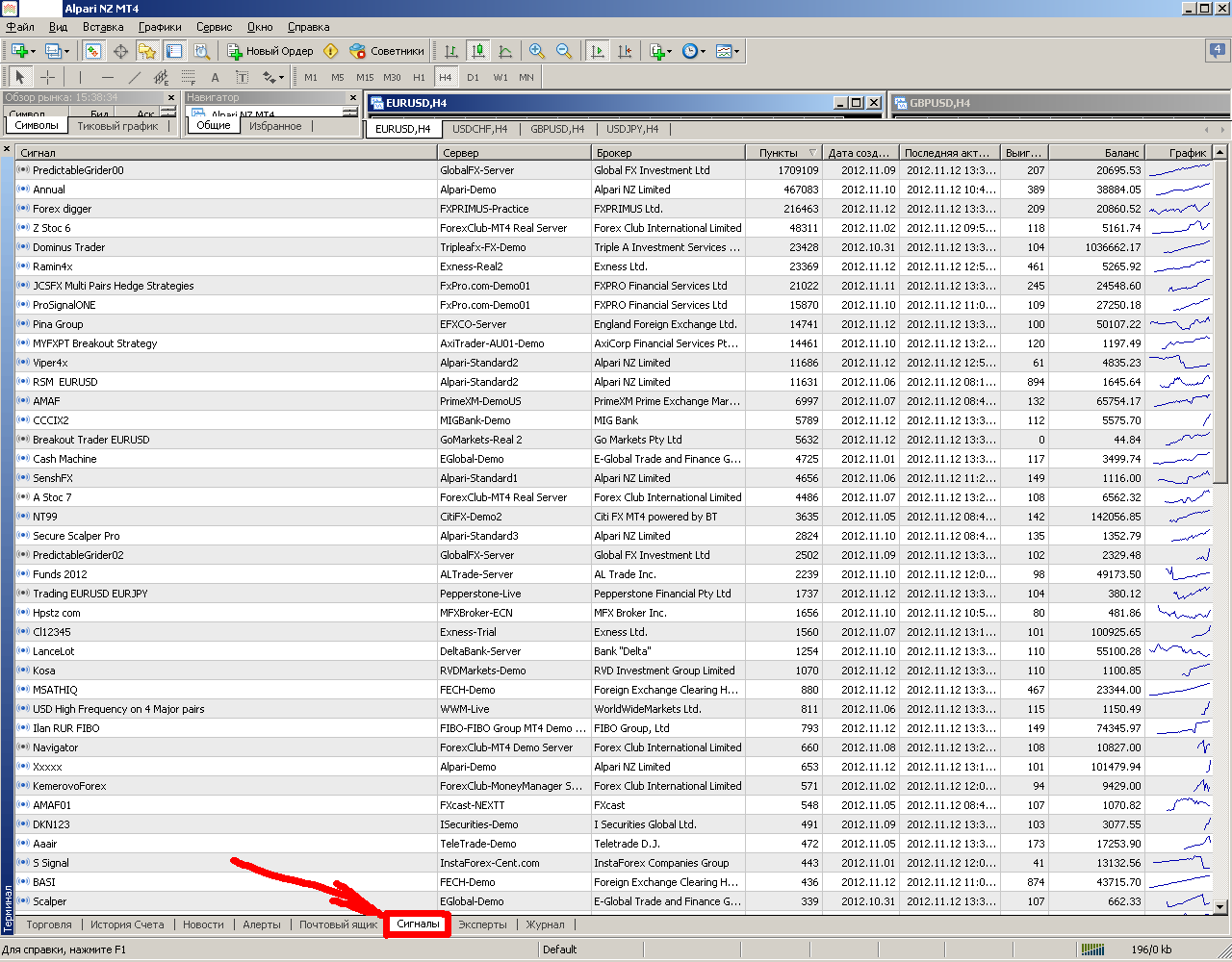Expand the arrows objects dropdown
This screenshot has height=962, width=1232.
pyautogui.click(x=273, y=77)
